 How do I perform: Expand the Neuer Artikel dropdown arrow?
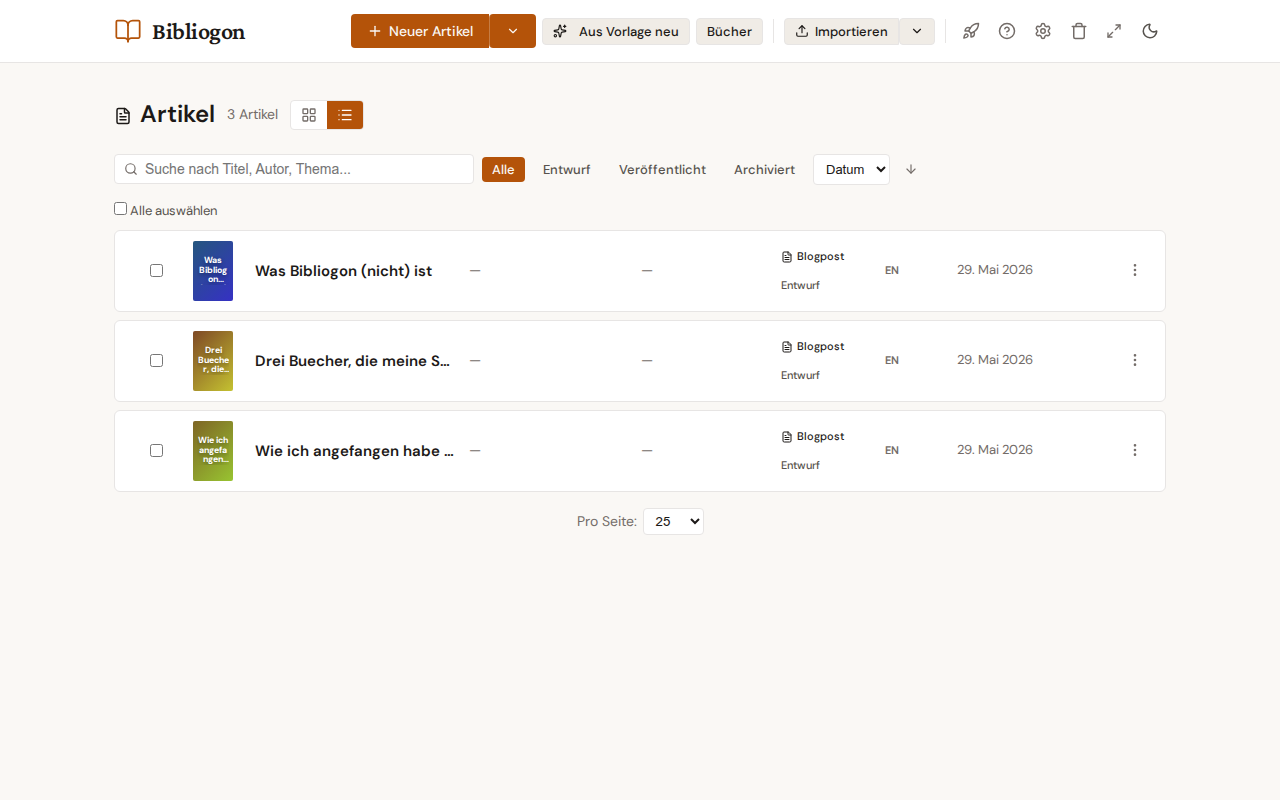[x=513, y=31]
